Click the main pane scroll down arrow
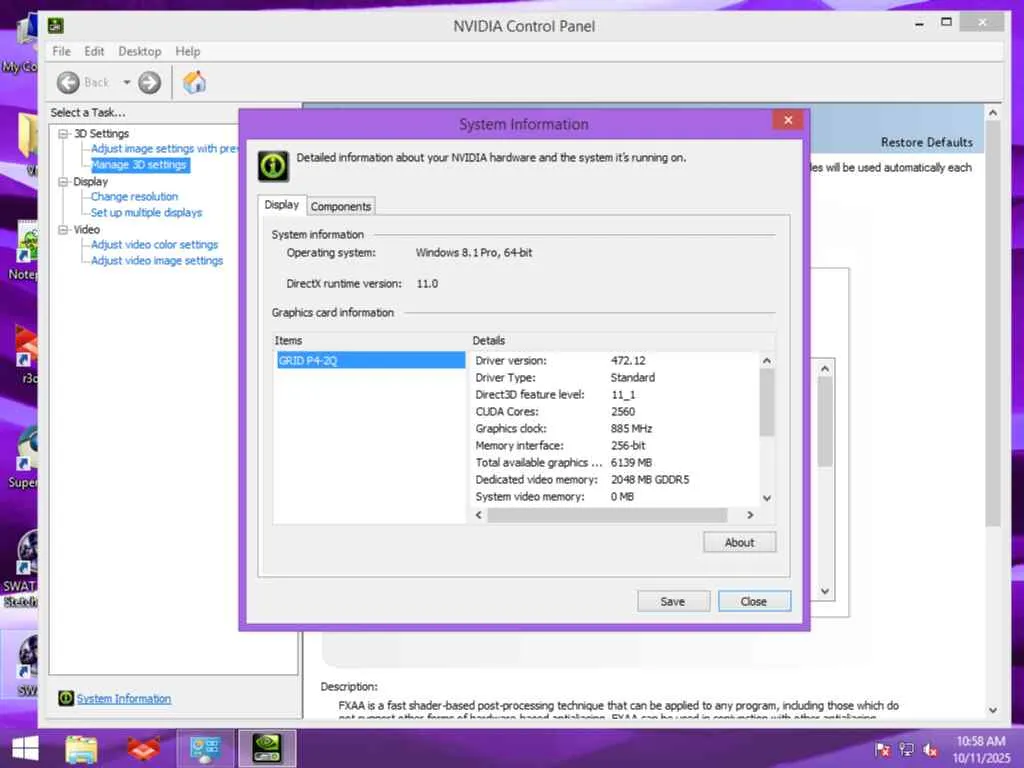The width and height of the screenshot is (1024, 768). point(993,711)
